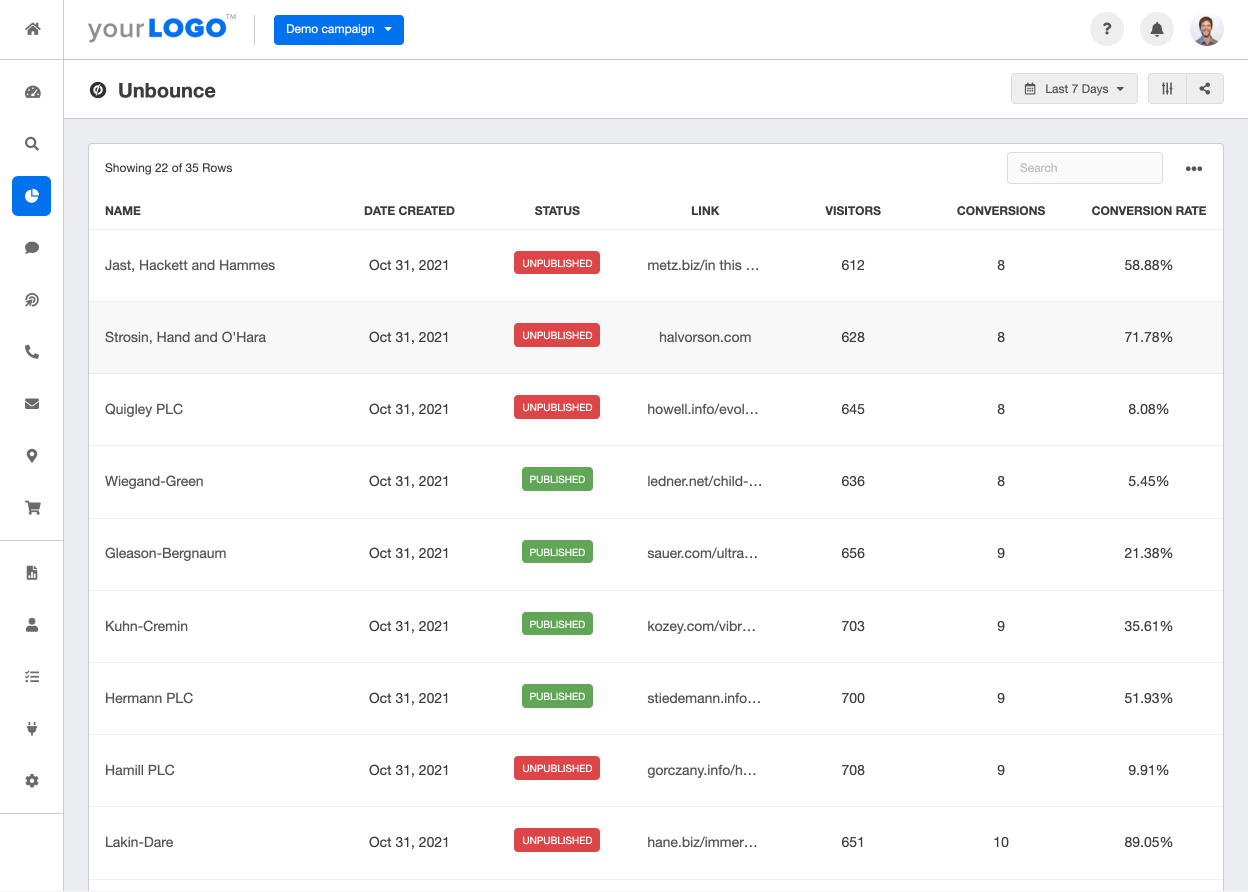Click the share icon button
Screen dimensions: 1248x892
[1205, 89]
